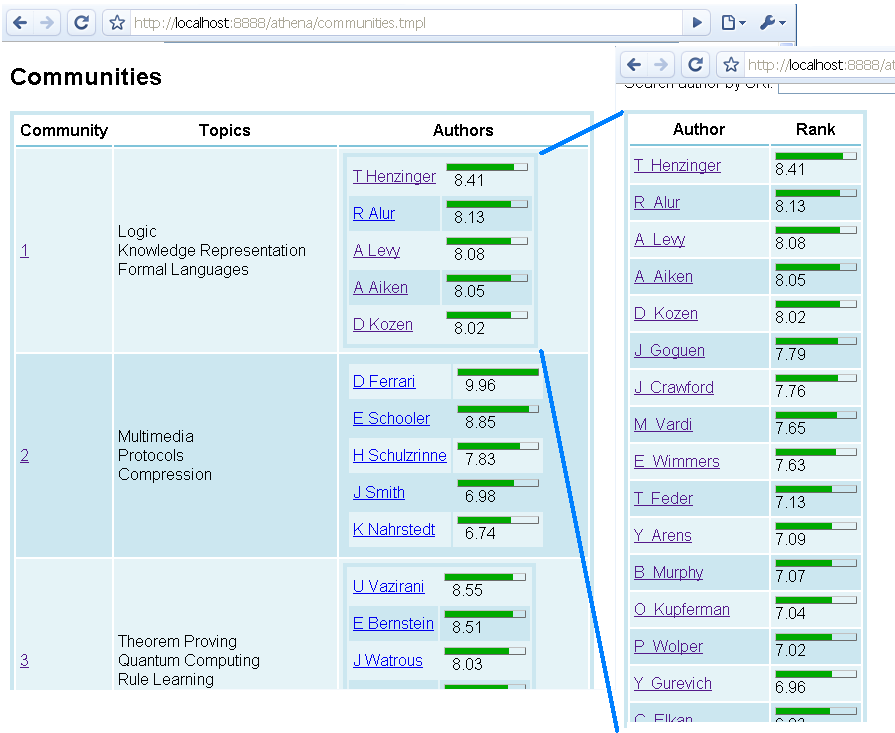Screen dimensions: 895x733
Task: Focus the communities.tmpl address bar
Action: click(406, 23)
